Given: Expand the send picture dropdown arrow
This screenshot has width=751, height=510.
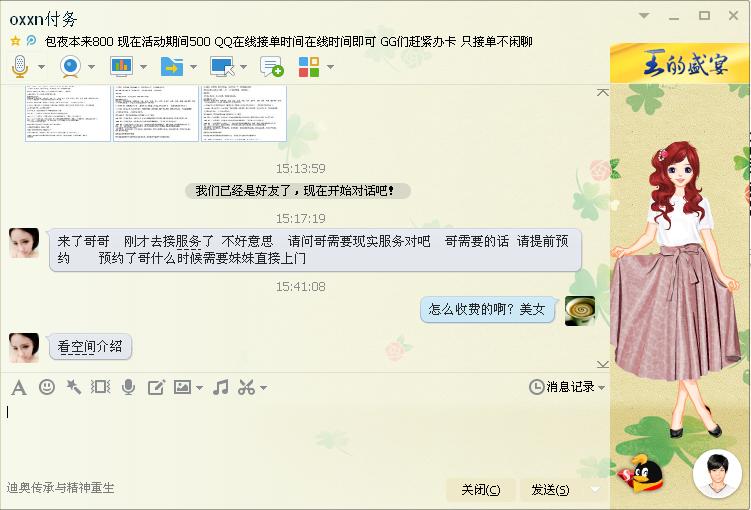Looking at the screenshot, I should 199,387.
